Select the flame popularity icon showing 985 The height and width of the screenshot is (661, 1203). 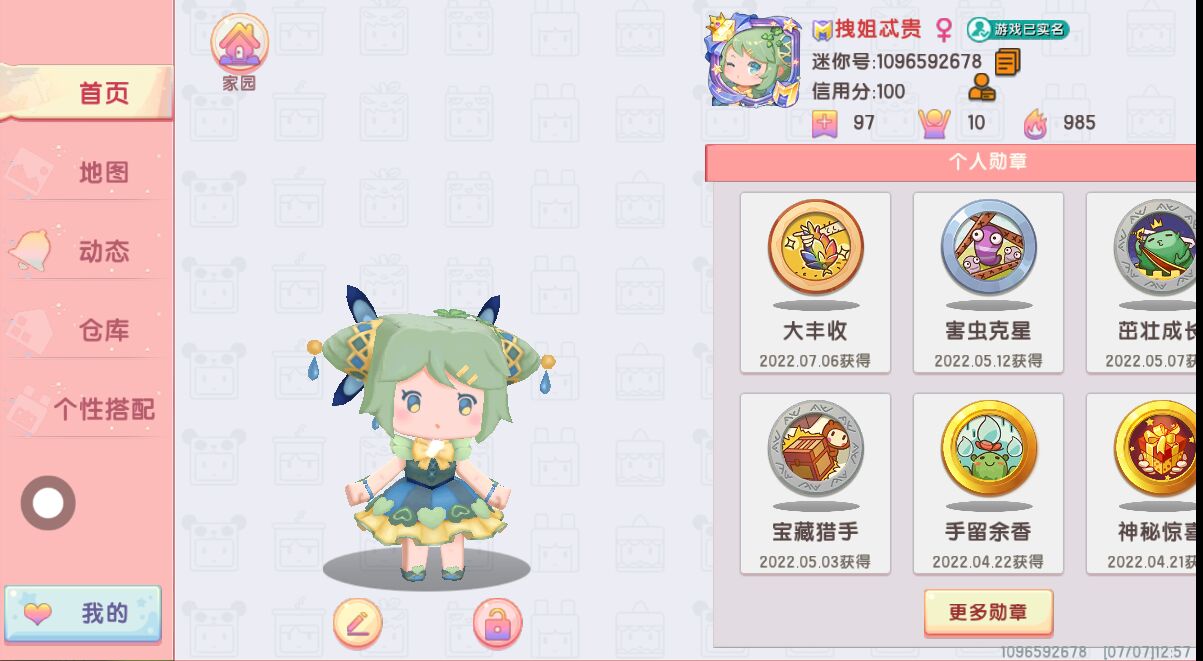1035,123
